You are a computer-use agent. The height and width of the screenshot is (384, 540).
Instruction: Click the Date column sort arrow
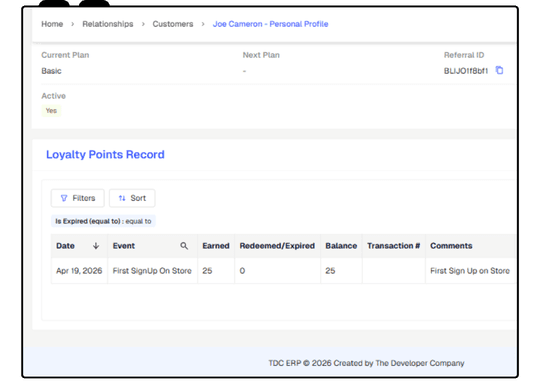click(96, 246)
